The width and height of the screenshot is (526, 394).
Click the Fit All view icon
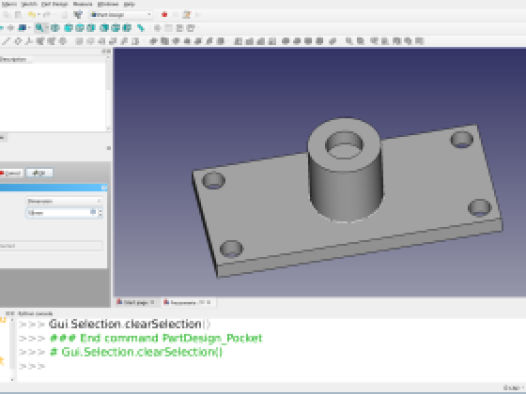coord(40,28)
